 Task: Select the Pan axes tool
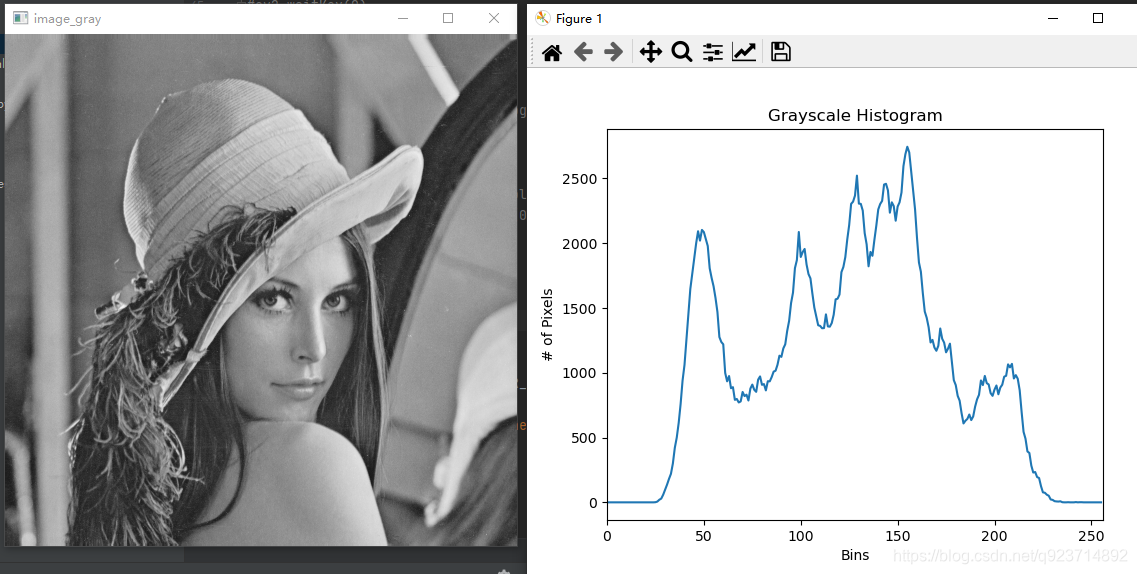point(650,51)
